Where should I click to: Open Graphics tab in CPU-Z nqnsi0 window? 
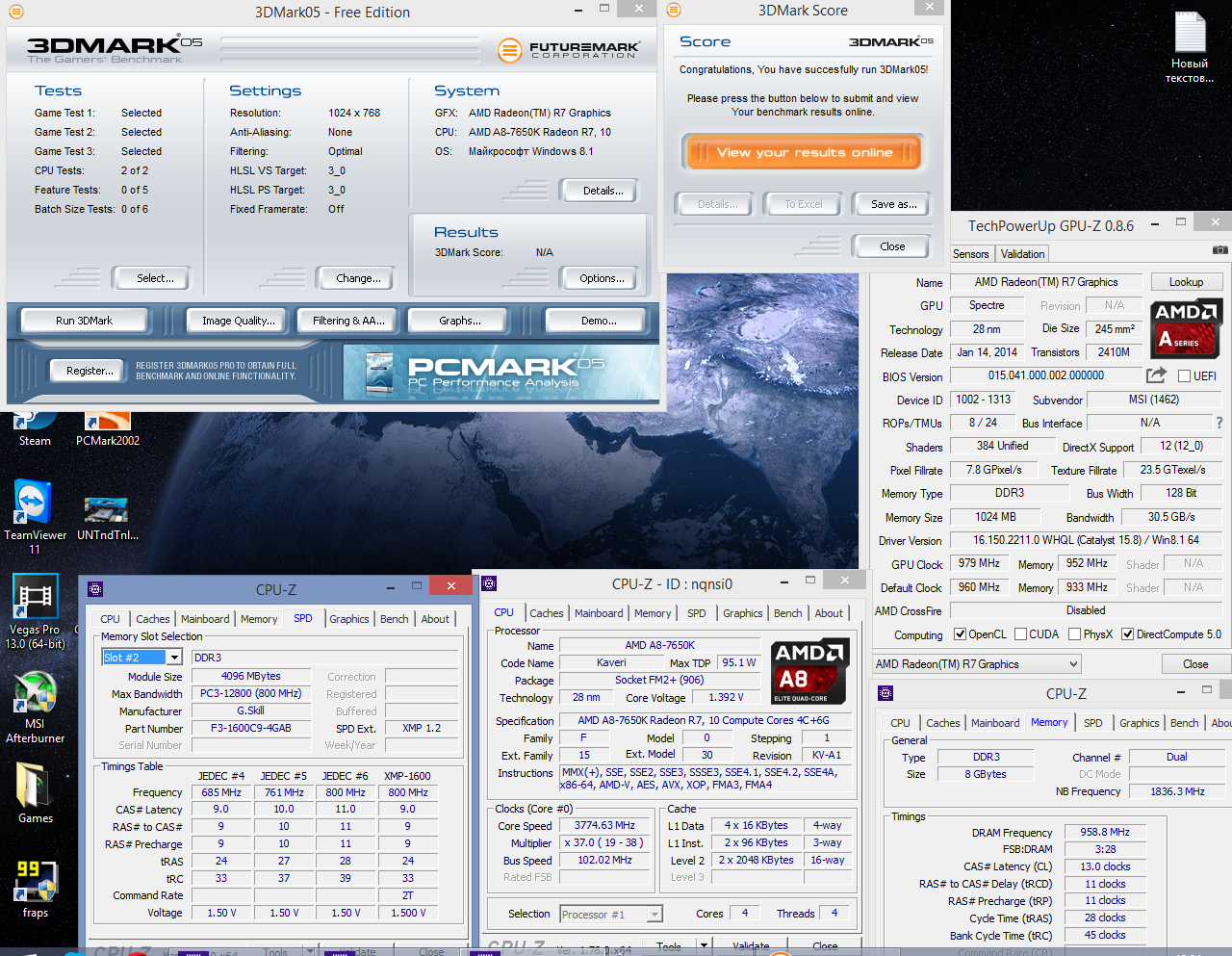click(743, 613)
